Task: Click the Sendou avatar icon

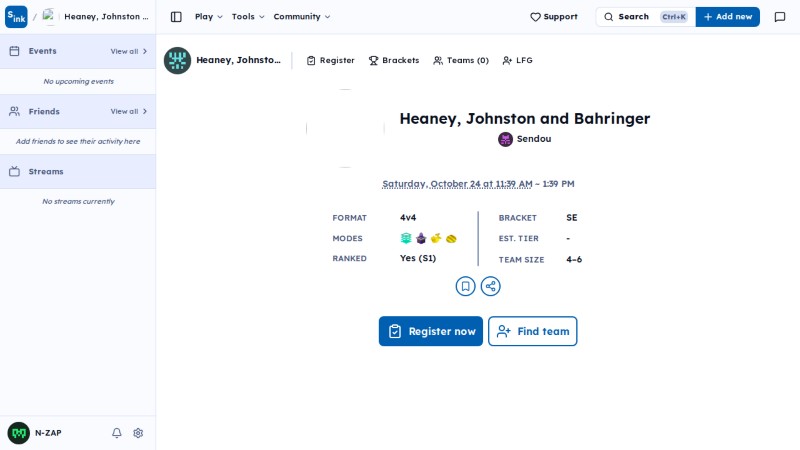Action: tap(505, 139)
